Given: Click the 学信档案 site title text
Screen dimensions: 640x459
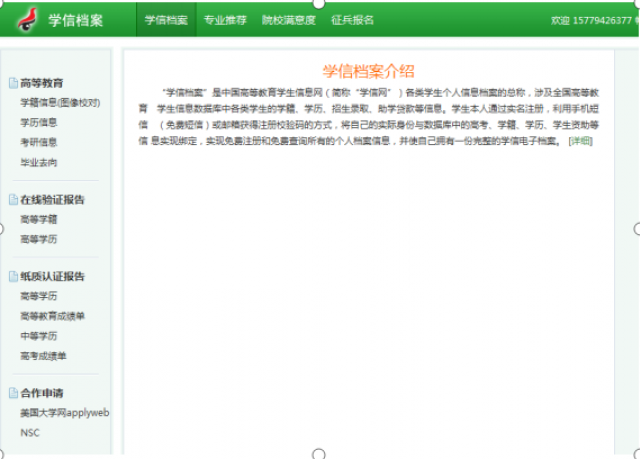Looking at the screenshot, I should 76,20.
